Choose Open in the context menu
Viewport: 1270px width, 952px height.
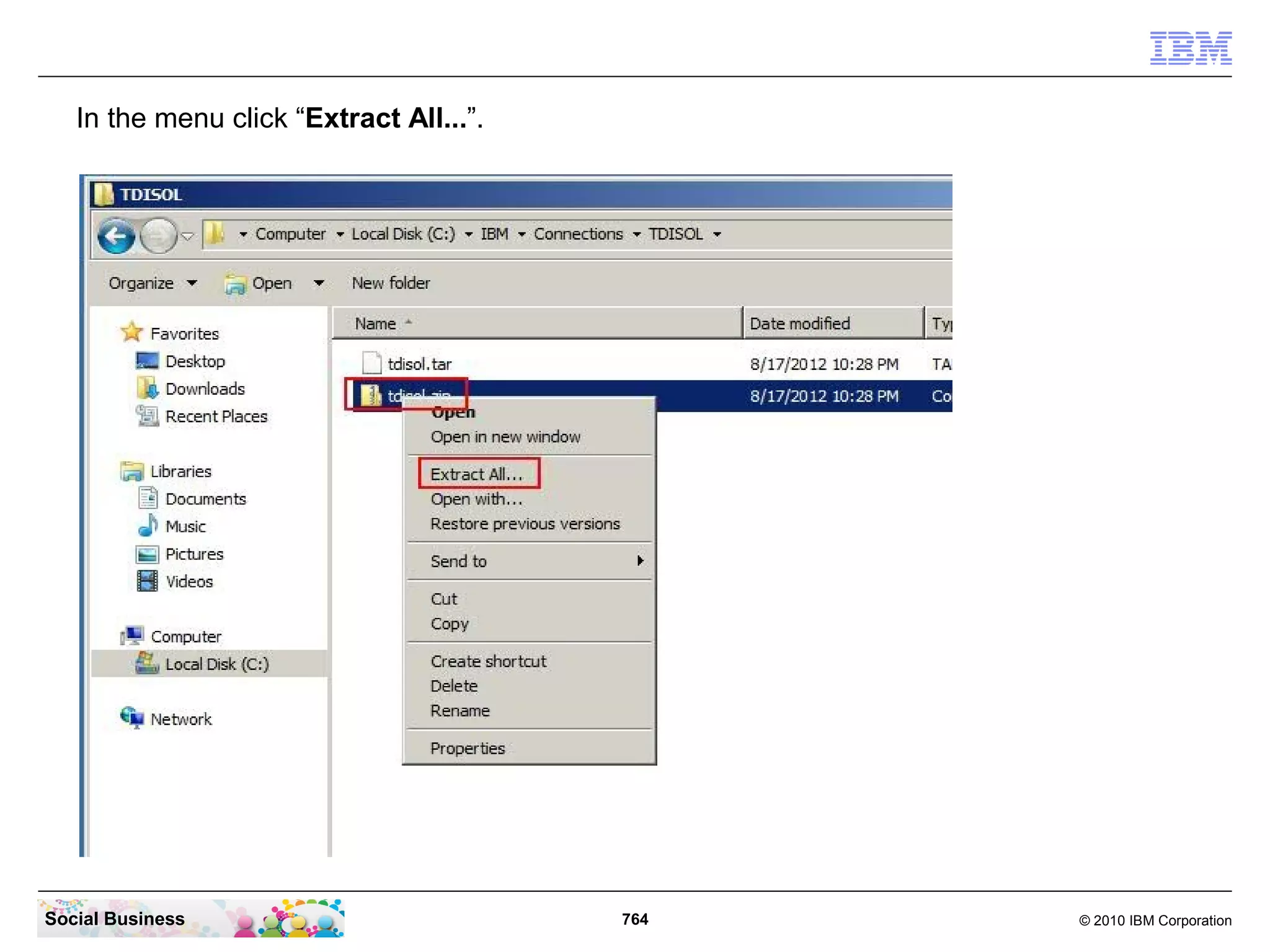pos(453,413)
